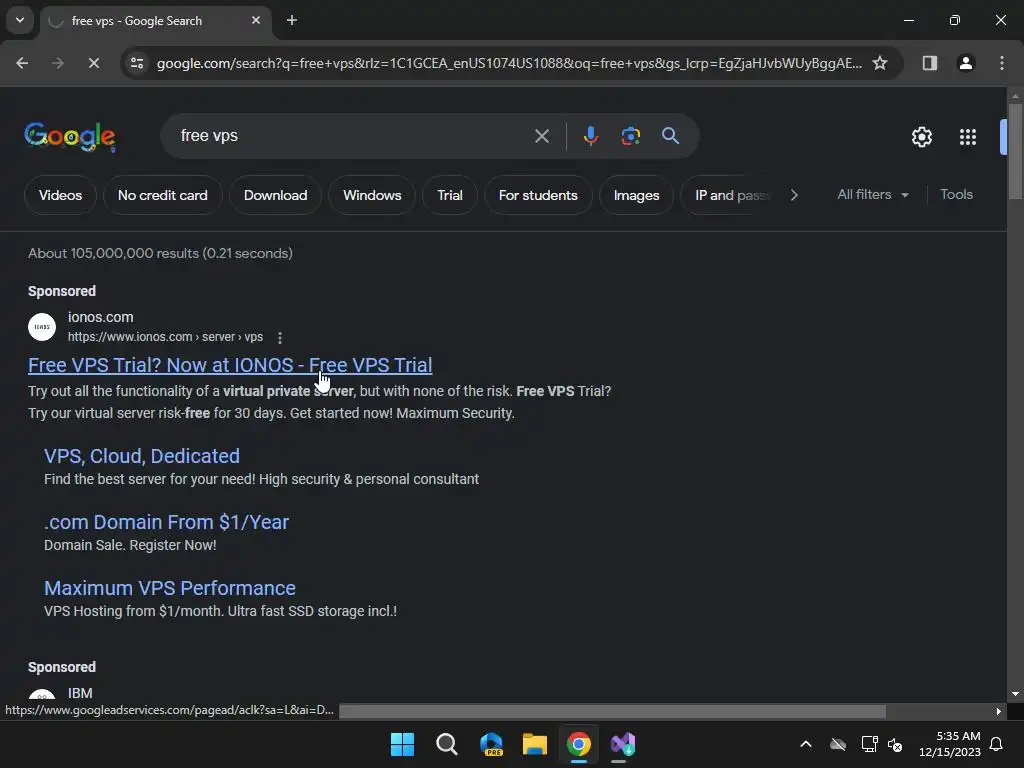Click About 105,000,000 results text
The width and height of the screenshot is (1024, 768).
tap(160, 253)
